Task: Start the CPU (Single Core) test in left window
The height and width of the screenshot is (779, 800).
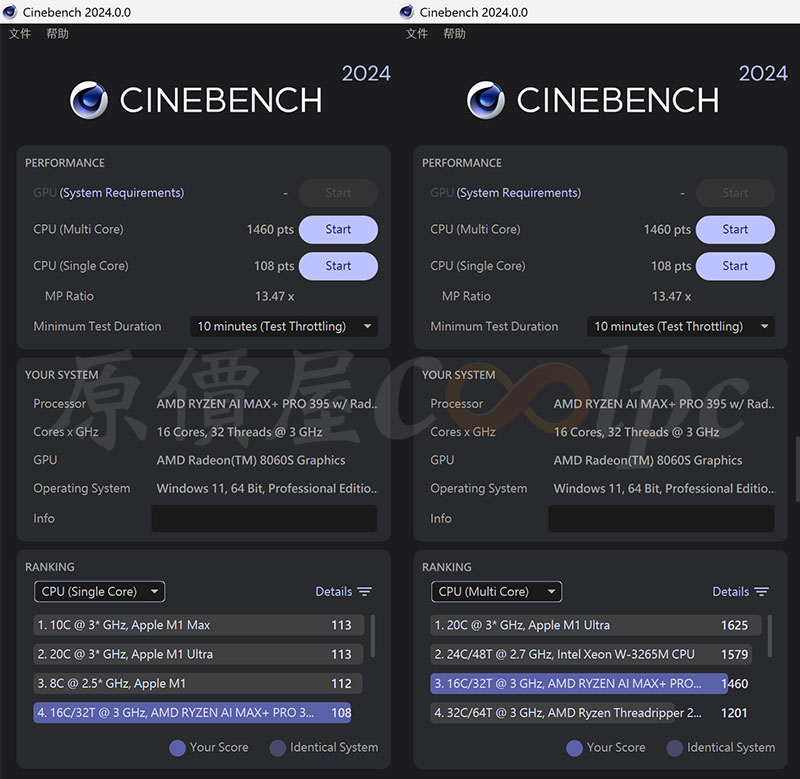Action: [338, 266]
